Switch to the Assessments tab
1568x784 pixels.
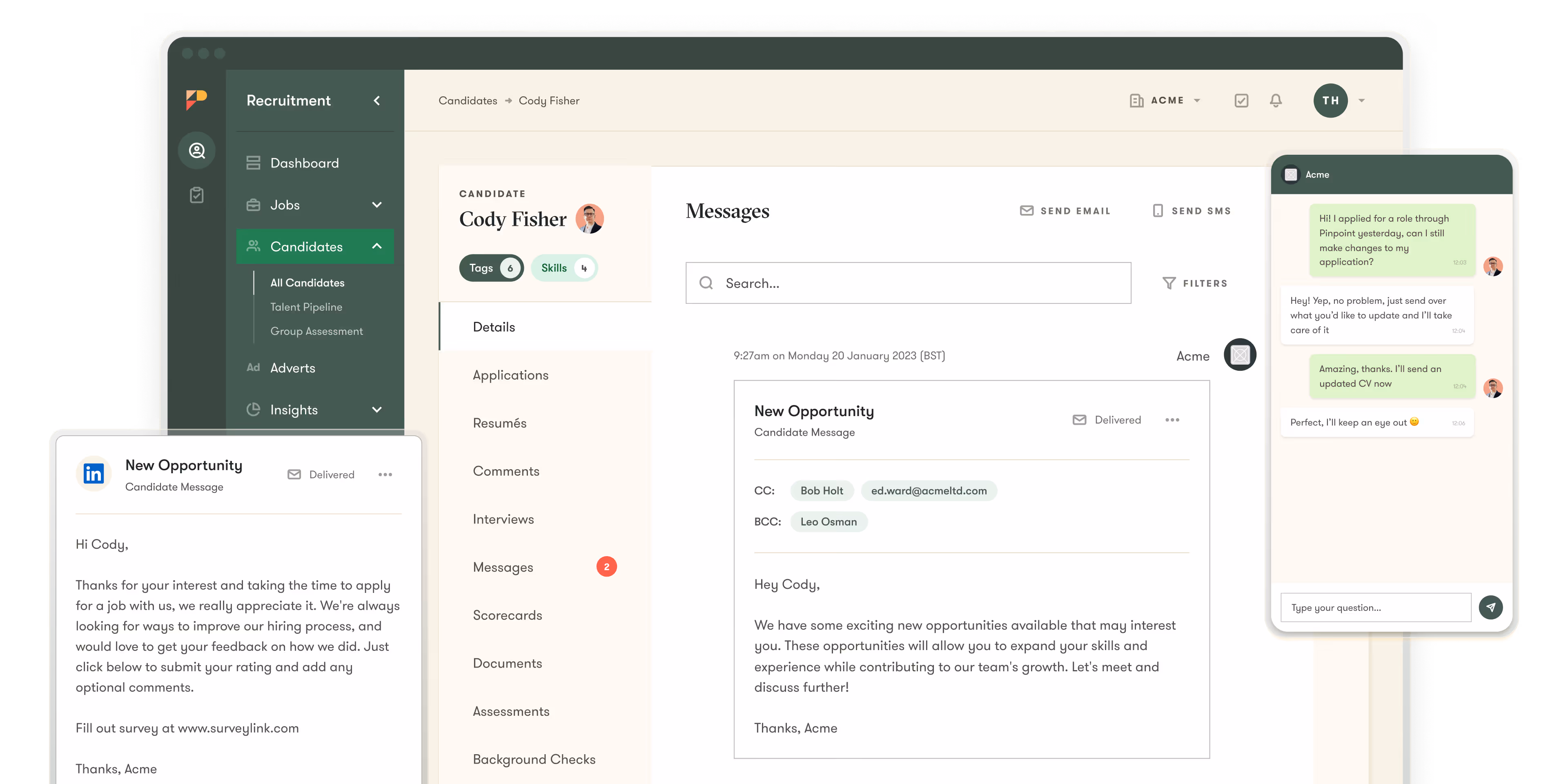[545, 712]
